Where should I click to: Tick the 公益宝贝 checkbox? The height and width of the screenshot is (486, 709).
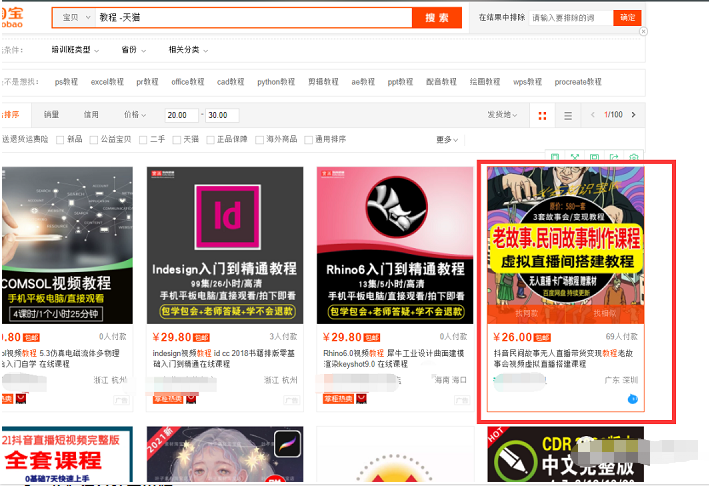pyautogui.click(x=94, y=140)
